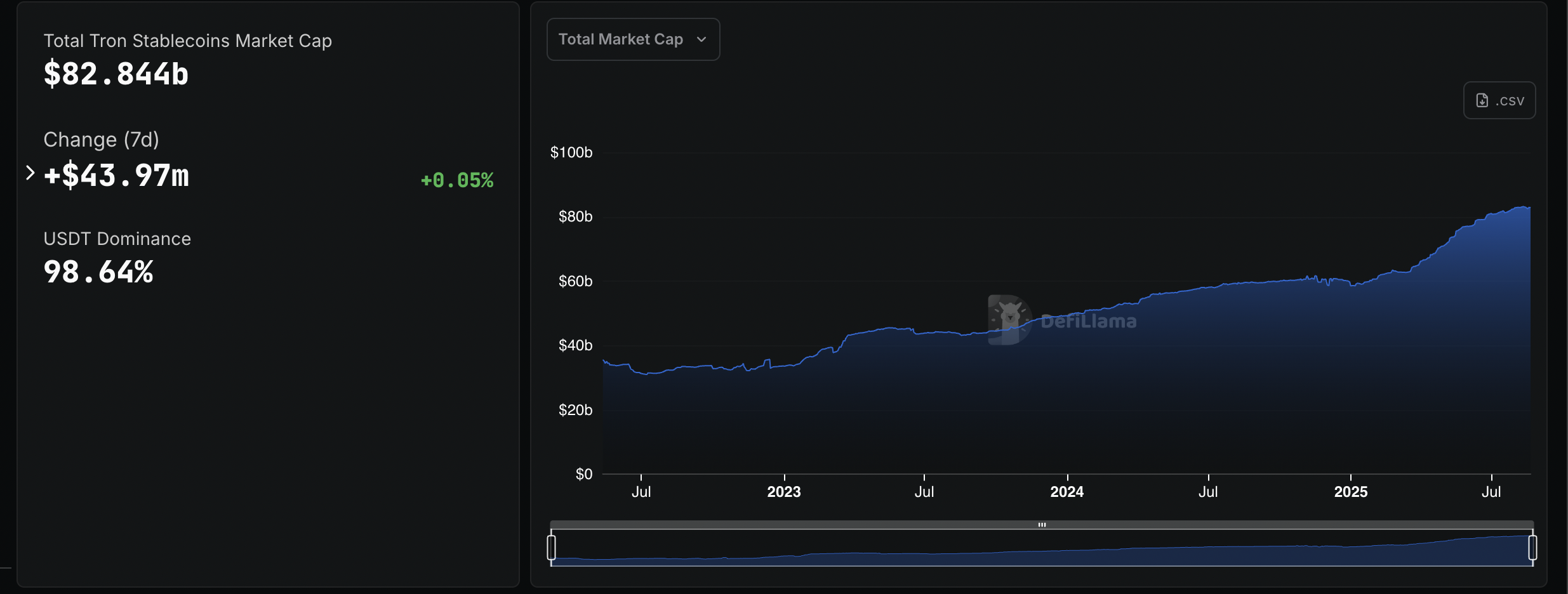Click the 2023 label on the x-axis
The height and width of the screenshot is (594, 1568).
pyautogui.click(x=783, y=492)
